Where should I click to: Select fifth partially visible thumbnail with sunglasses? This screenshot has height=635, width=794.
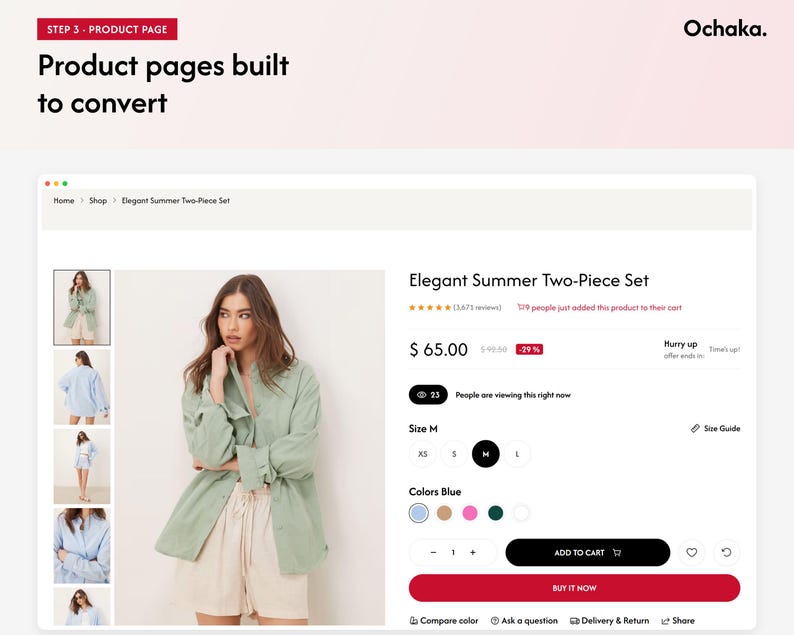[x=82, y=606]
